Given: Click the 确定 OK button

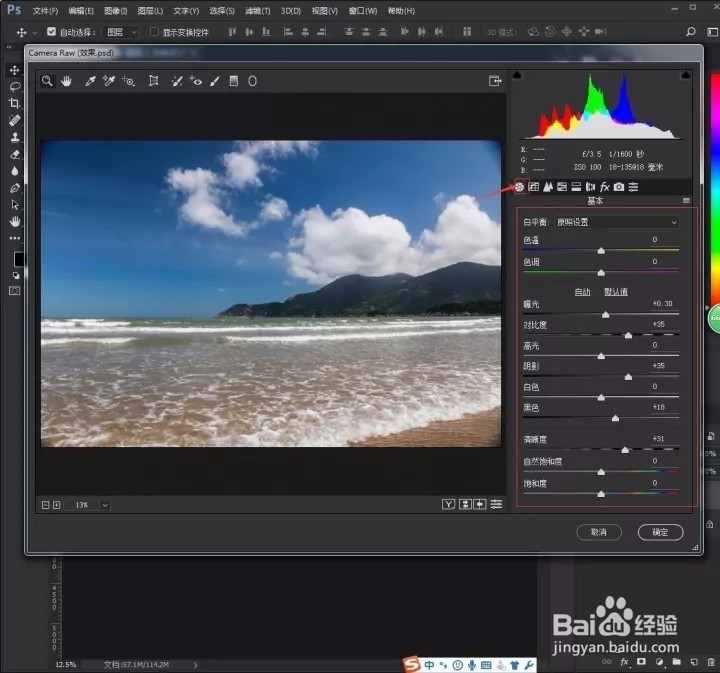Looking at the screenshot, I should (x=660, y=532).
